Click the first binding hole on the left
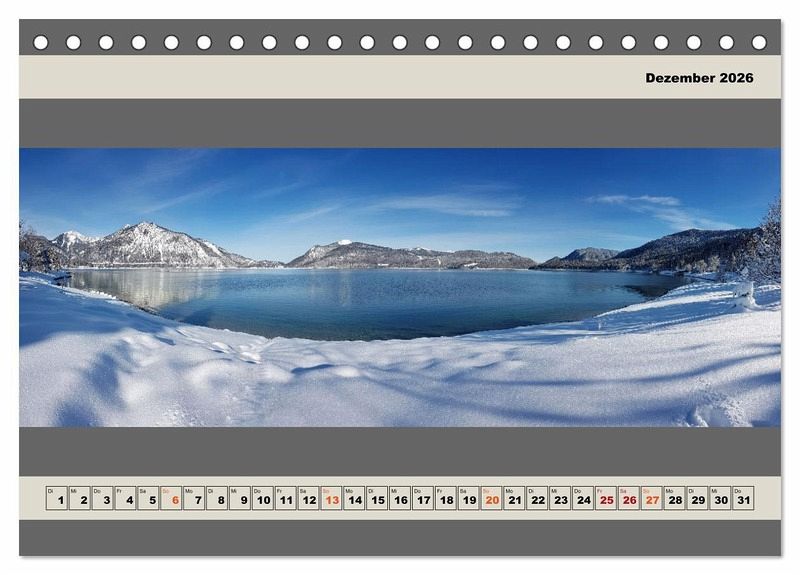800x575 pixels. tap(41, 42)
